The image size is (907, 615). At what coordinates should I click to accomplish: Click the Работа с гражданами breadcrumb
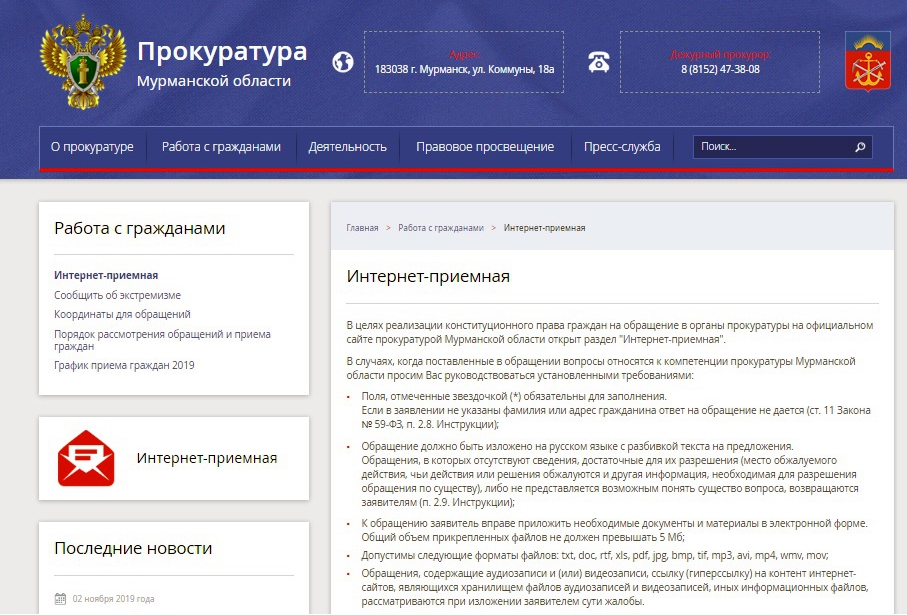point(440,228)
